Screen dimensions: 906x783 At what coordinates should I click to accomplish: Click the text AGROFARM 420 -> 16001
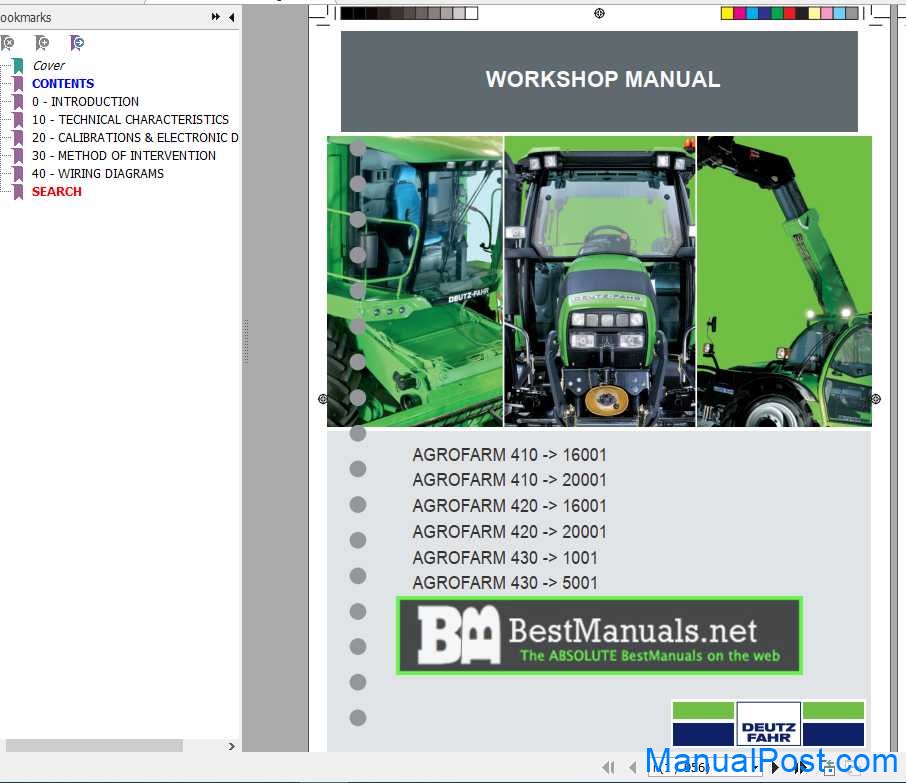pos(509,506)
